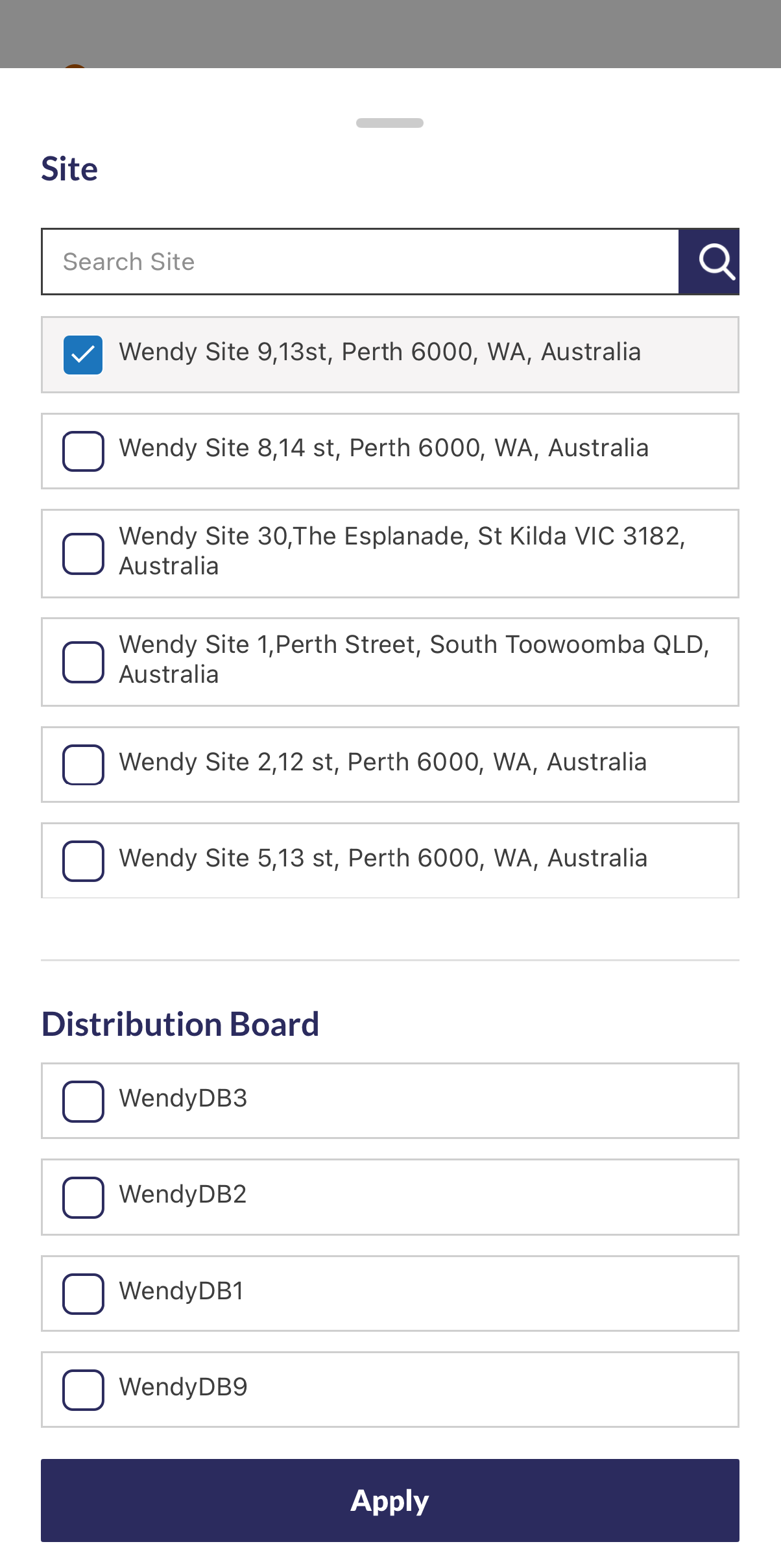Check the Wendy Site 5 checkbox
This screenshot has width=781, height=1568.
83,861
